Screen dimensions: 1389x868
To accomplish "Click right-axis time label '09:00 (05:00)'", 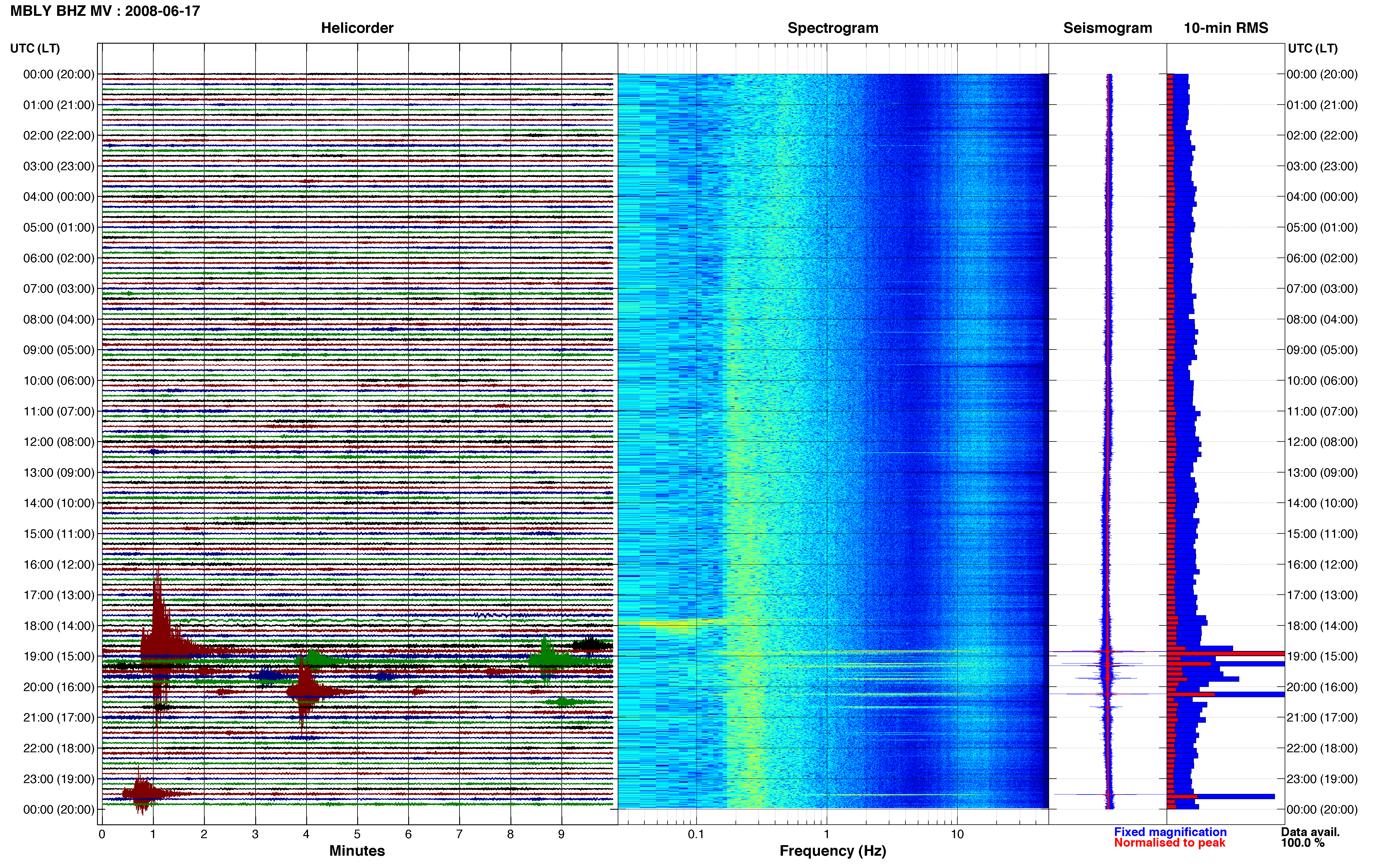I will coord(1322,350).
